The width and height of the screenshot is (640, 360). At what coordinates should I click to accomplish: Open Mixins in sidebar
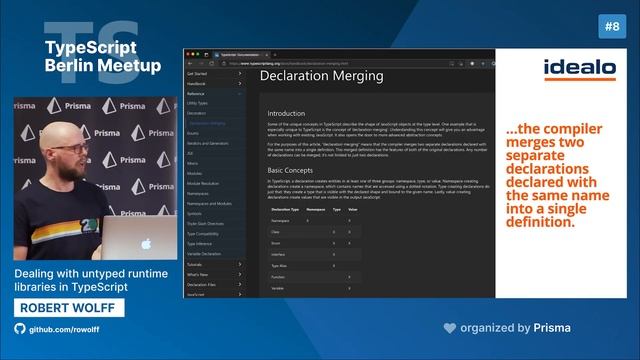[x=192, y=163]
